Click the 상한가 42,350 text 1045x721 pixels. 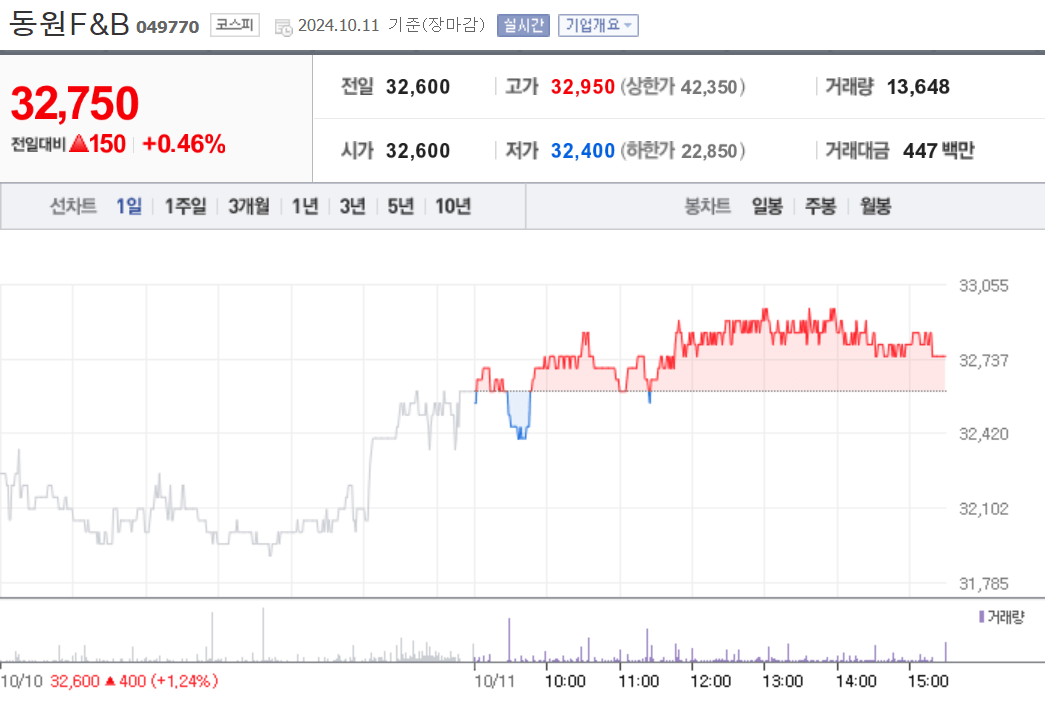(682, 87)
